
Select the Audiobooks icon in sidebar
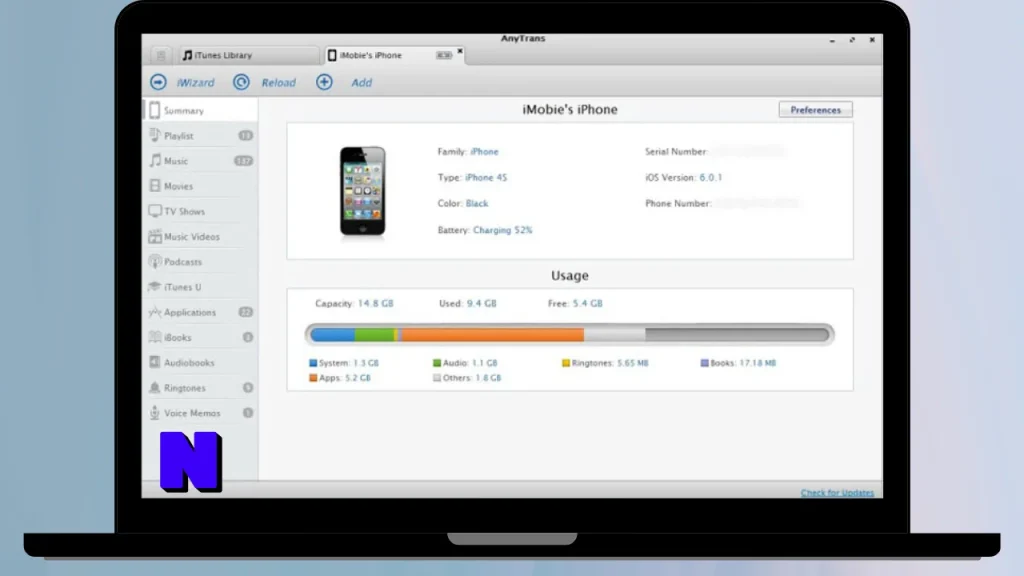click(154, 362)
